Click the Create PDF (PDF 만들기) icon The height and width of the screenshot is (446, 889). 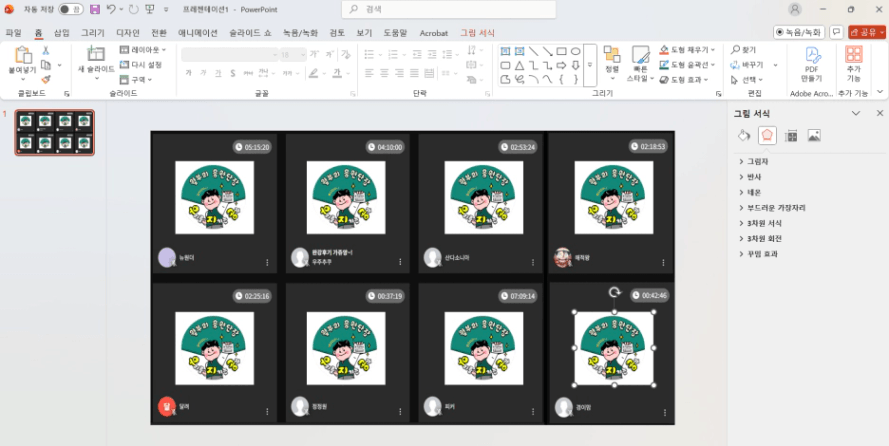point(812,62)
